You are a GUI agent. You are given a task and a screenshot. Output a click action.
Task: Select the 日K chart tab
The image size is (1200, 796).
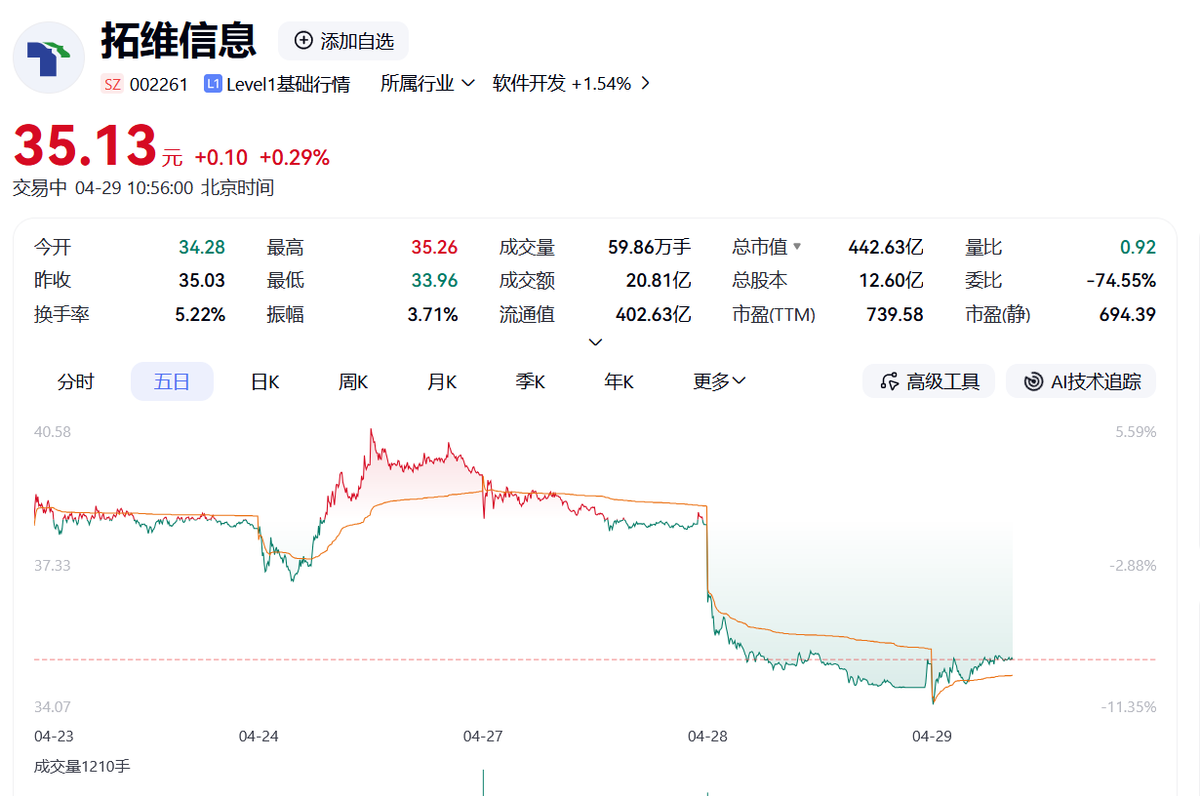(x=264, y=381)
